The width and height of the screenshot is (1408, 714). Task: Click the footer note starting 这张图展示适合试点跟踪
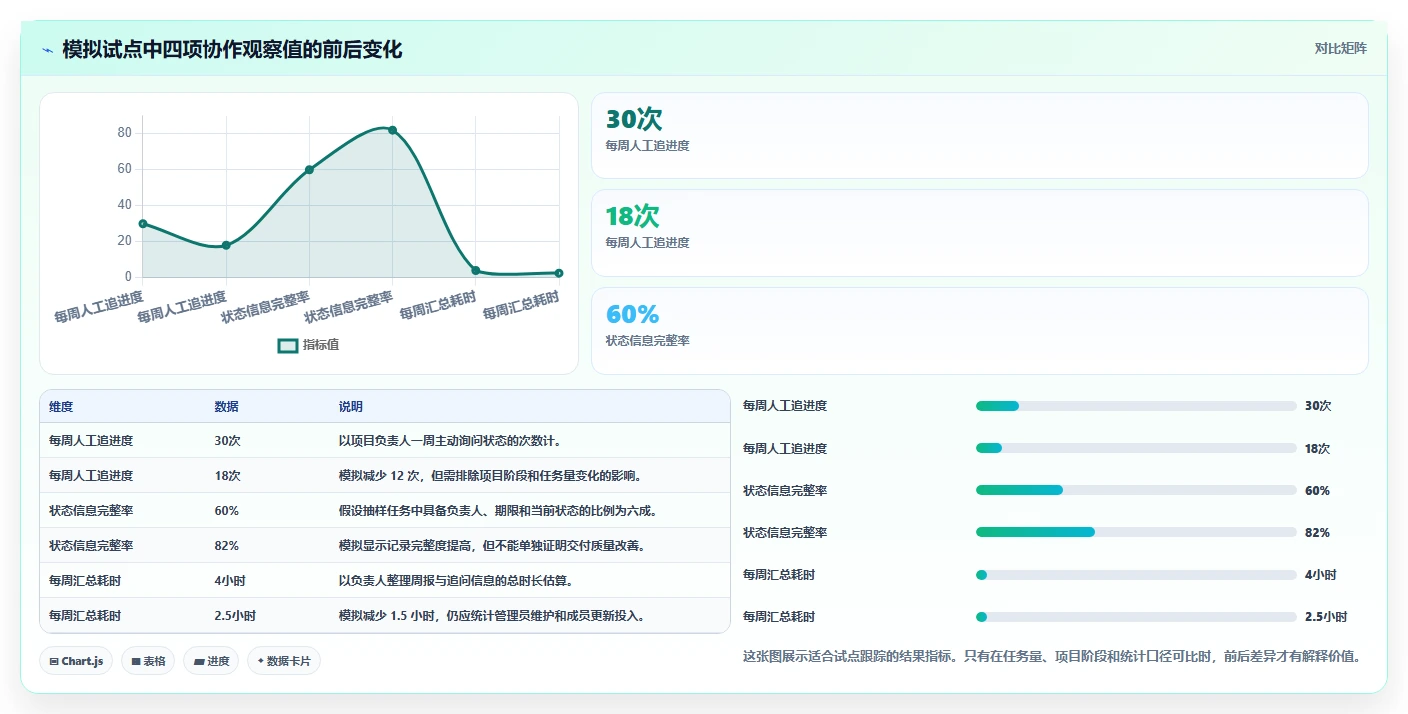click(1051, 657)
